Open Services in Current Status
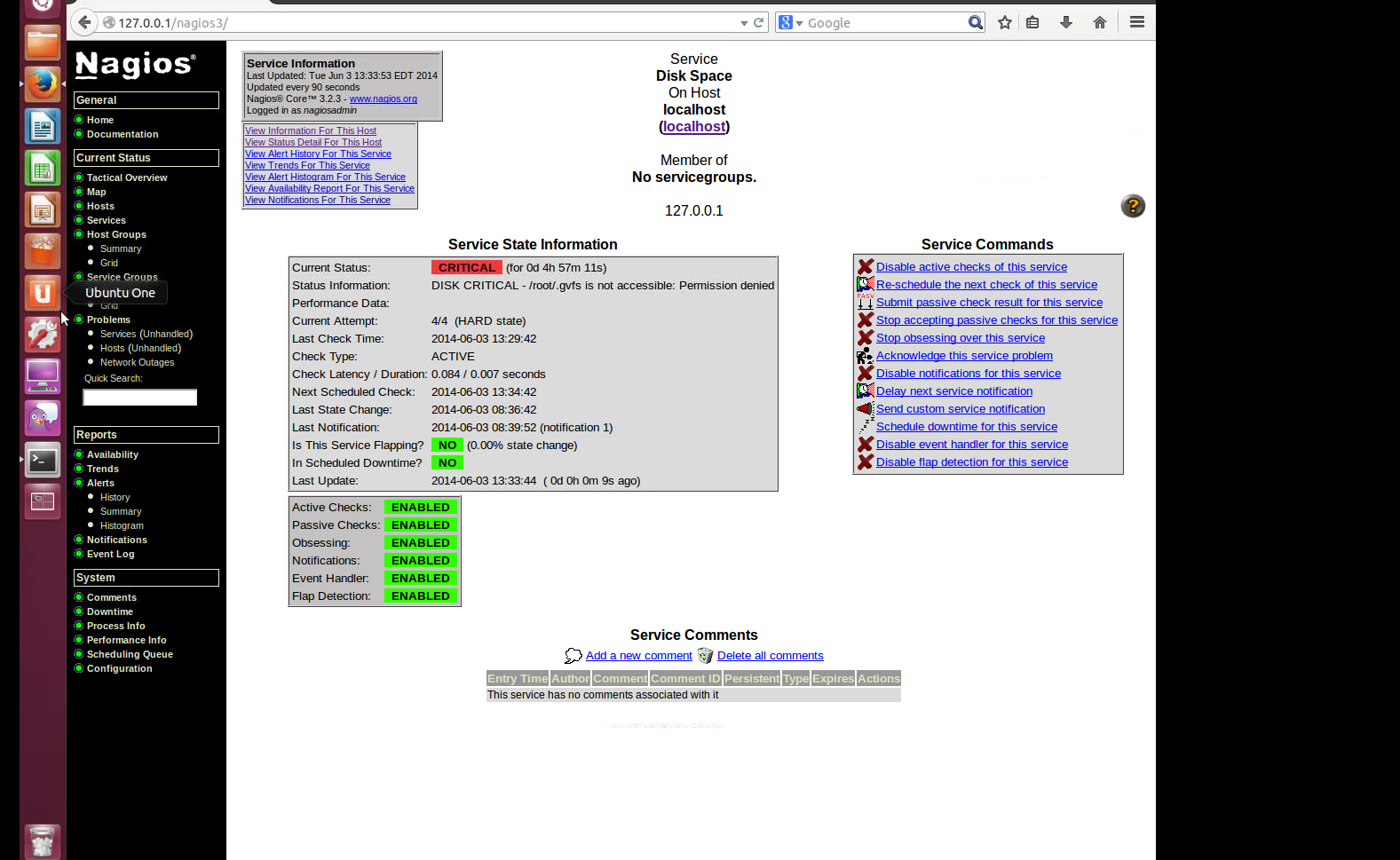The image size is (1400, 860). pyautogui.click(x=107, y=220)
